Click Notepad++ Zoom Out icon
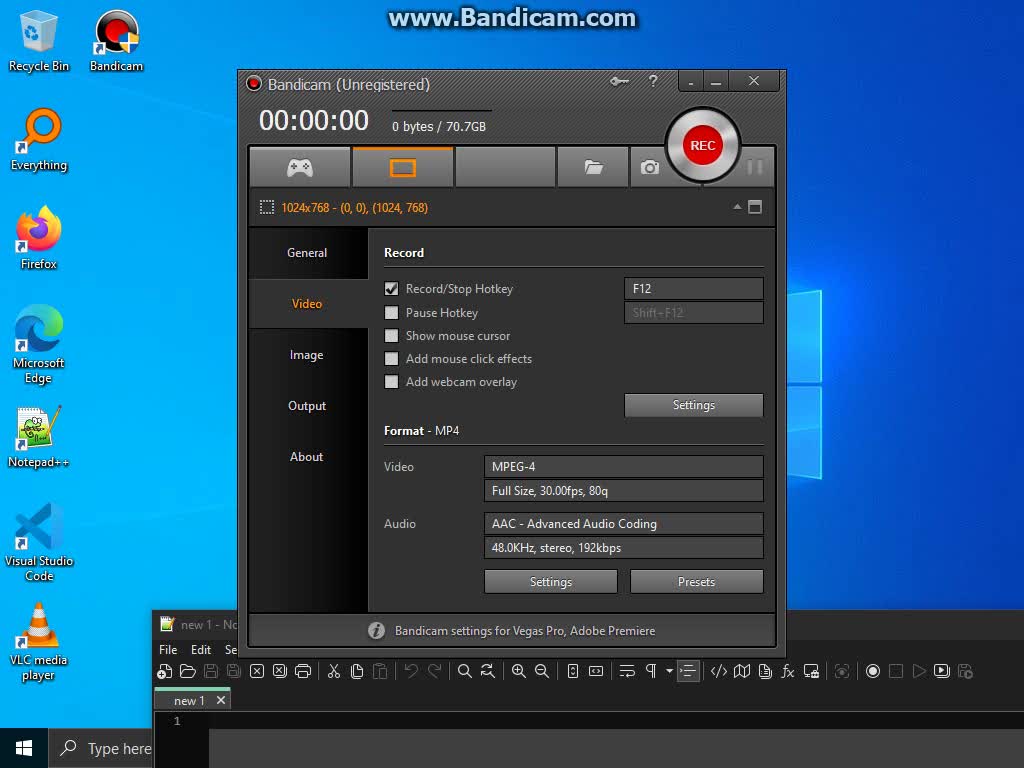 [541, 671]
